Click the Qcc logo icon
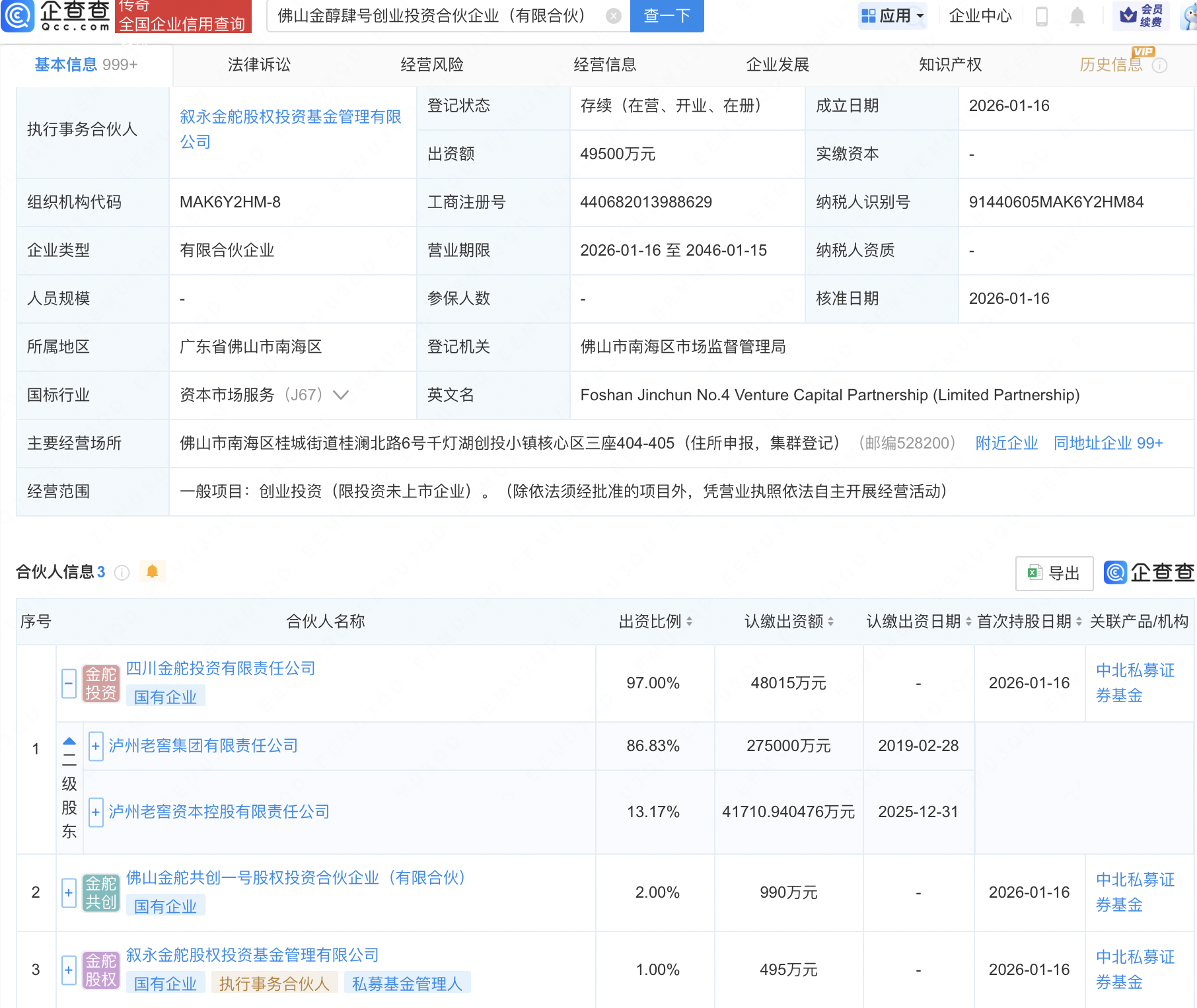This screenshot has height=1008, width=1197. 18,15
